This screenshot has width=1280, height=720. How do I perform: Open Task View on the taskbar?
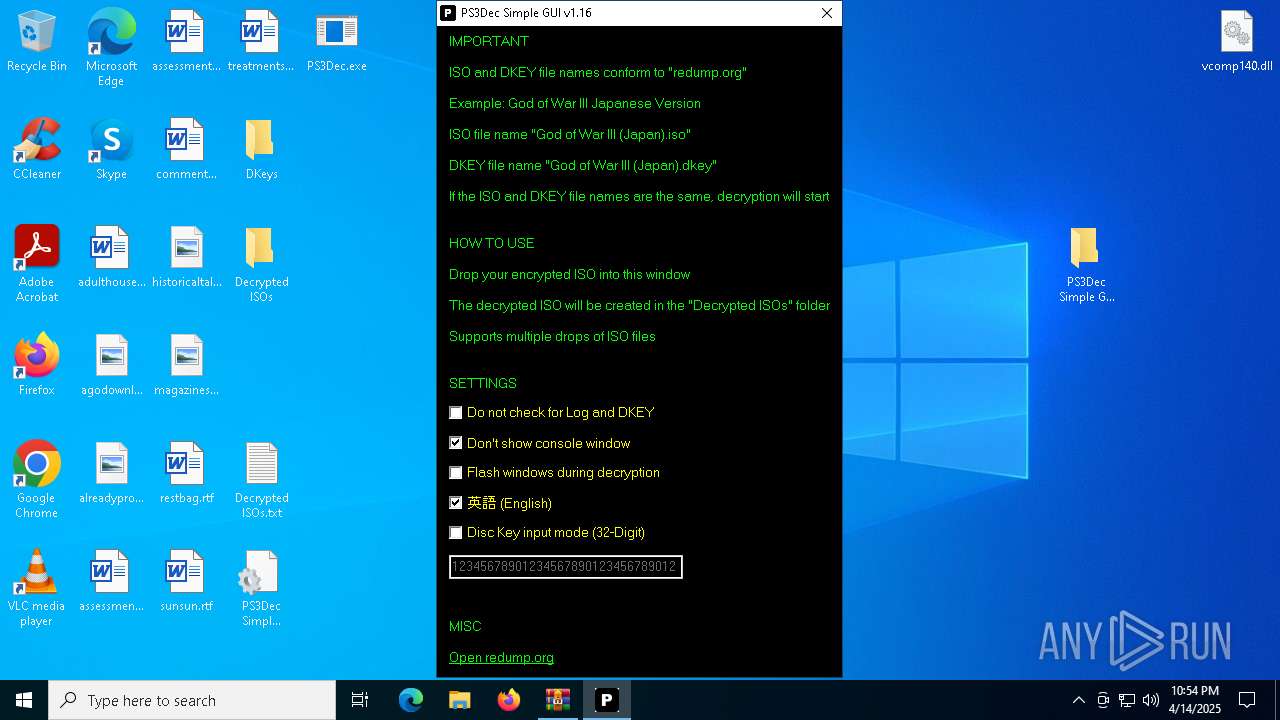360,700
